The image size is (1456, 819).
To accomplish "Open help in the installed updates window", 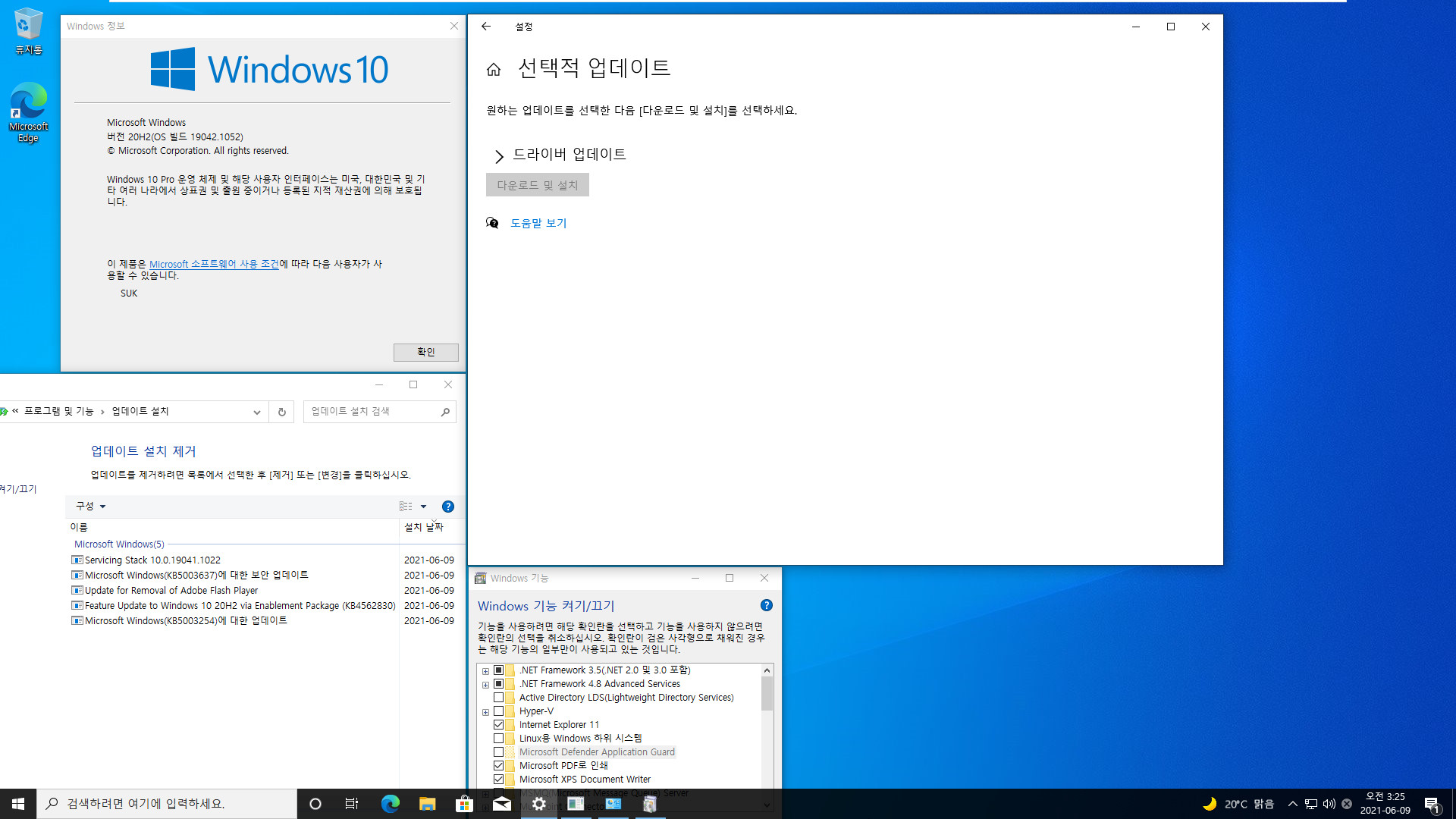I will (x=448, y=507).
